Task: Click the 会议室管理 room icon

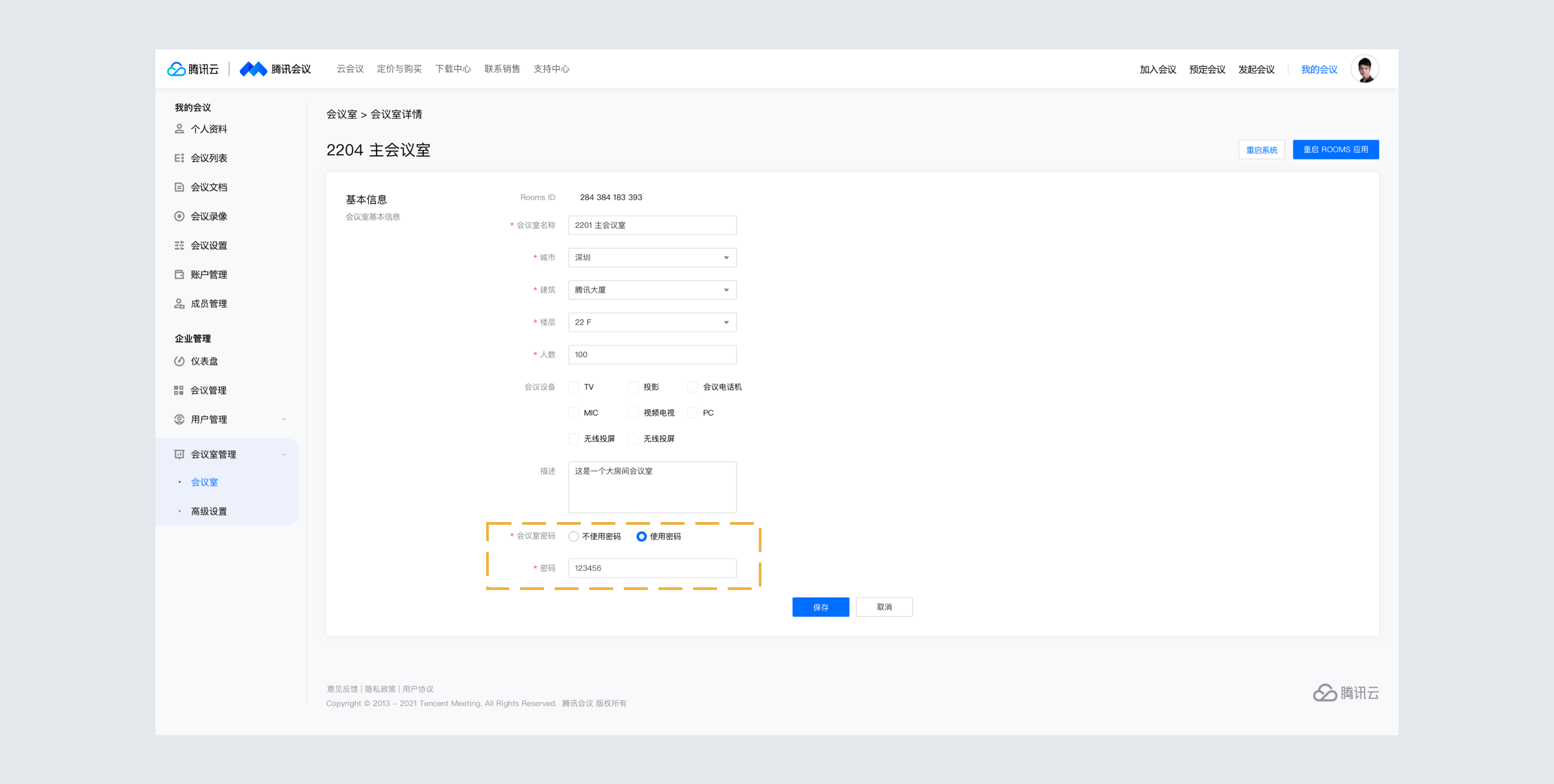Action: (x=179, y=454)
